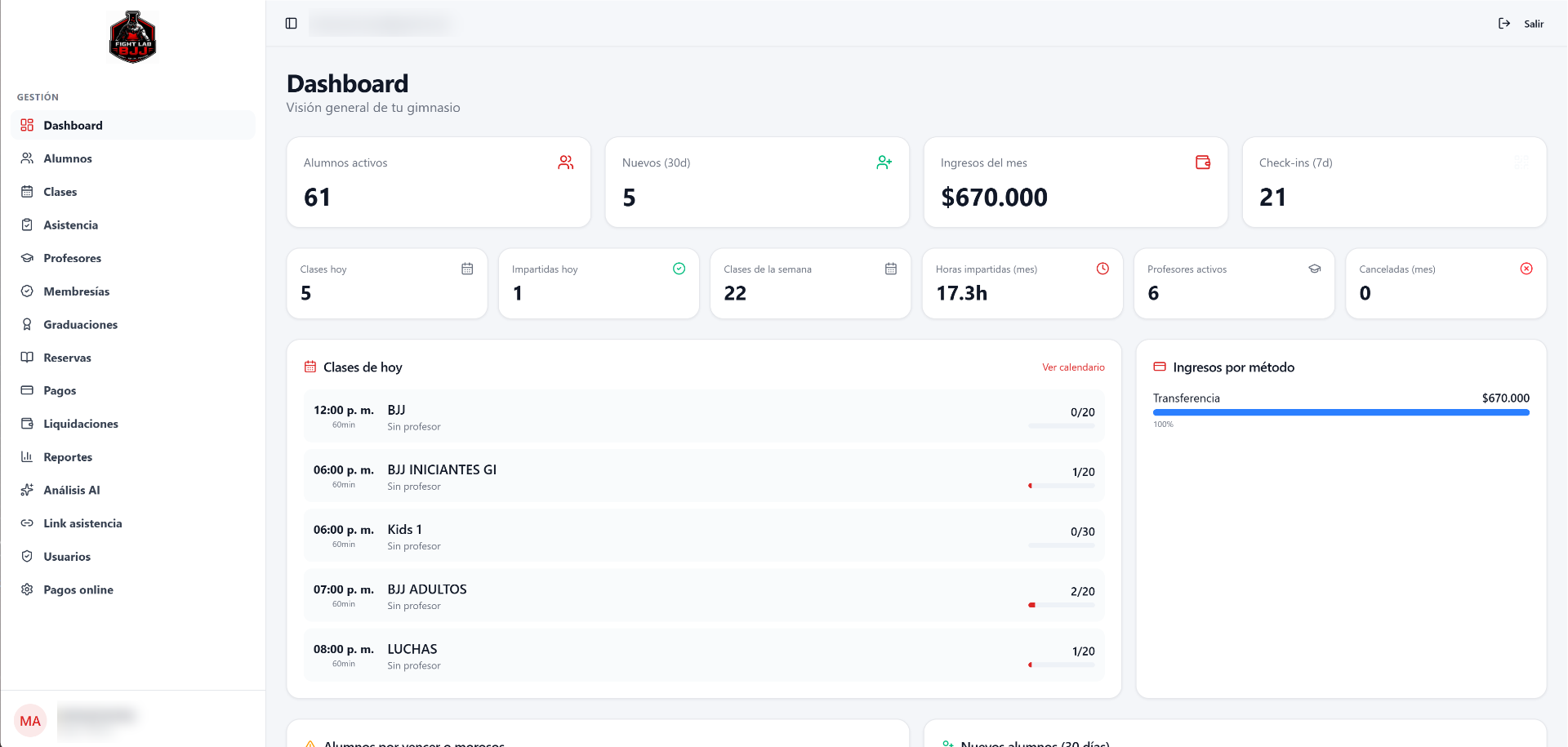Click the 17.3h hours value
The image size is (1568, 747).
click(x=961, y=293)
